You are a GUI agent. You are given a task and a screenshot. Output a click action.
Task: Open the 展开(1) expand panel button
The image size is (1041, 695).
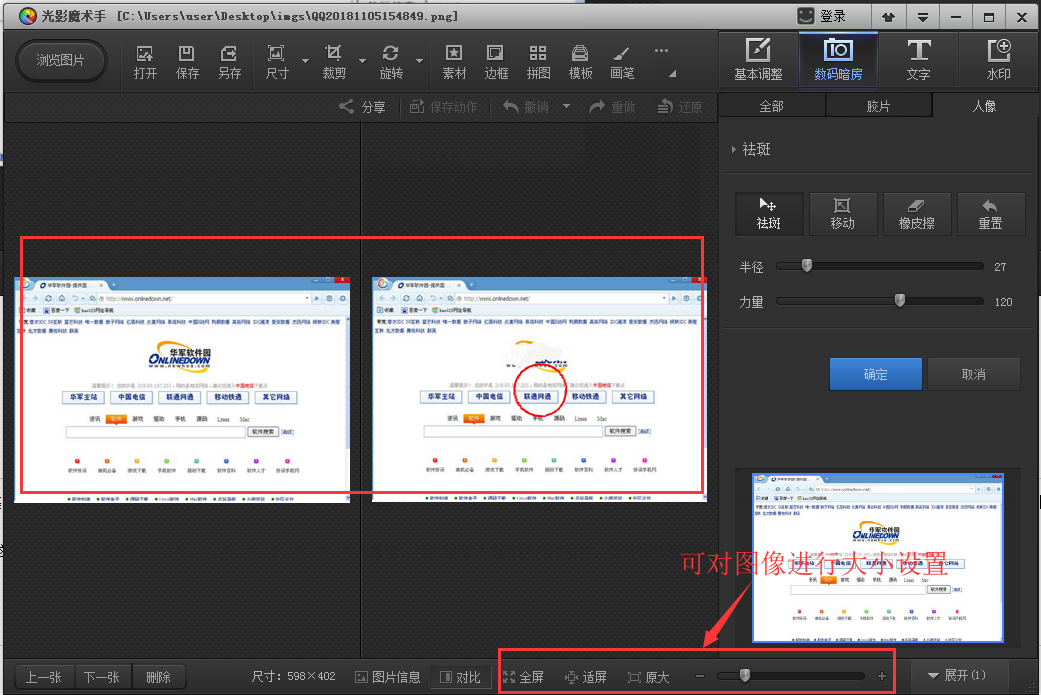957,676
